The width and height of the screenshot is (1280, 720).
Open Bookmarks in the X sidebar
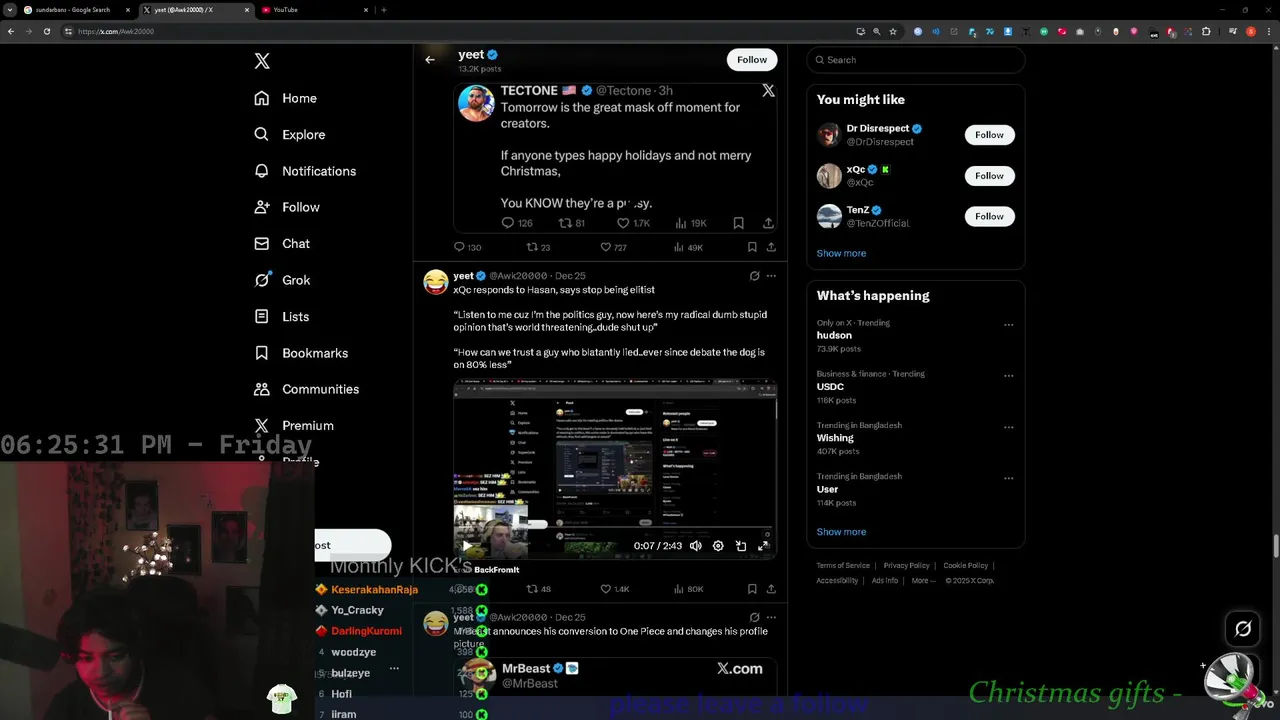click(301, 353)
